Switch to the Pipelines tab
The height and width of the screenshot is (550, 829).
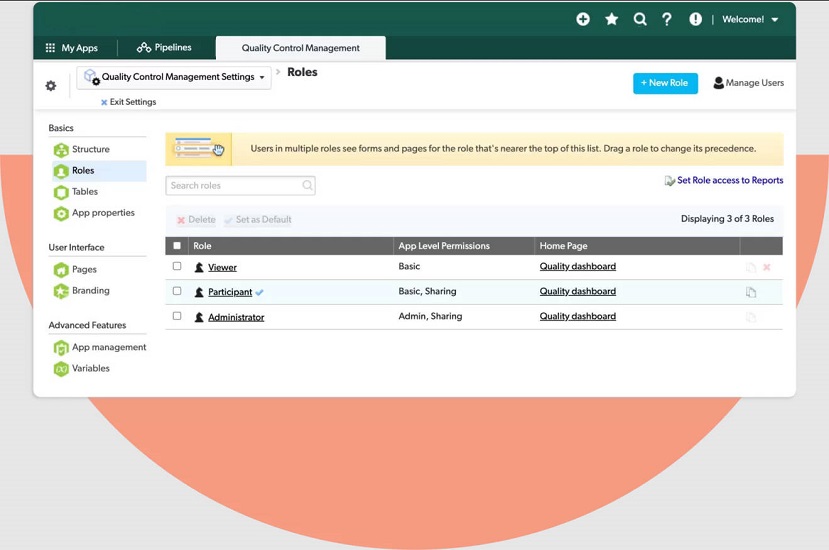[x=164, y=47]
